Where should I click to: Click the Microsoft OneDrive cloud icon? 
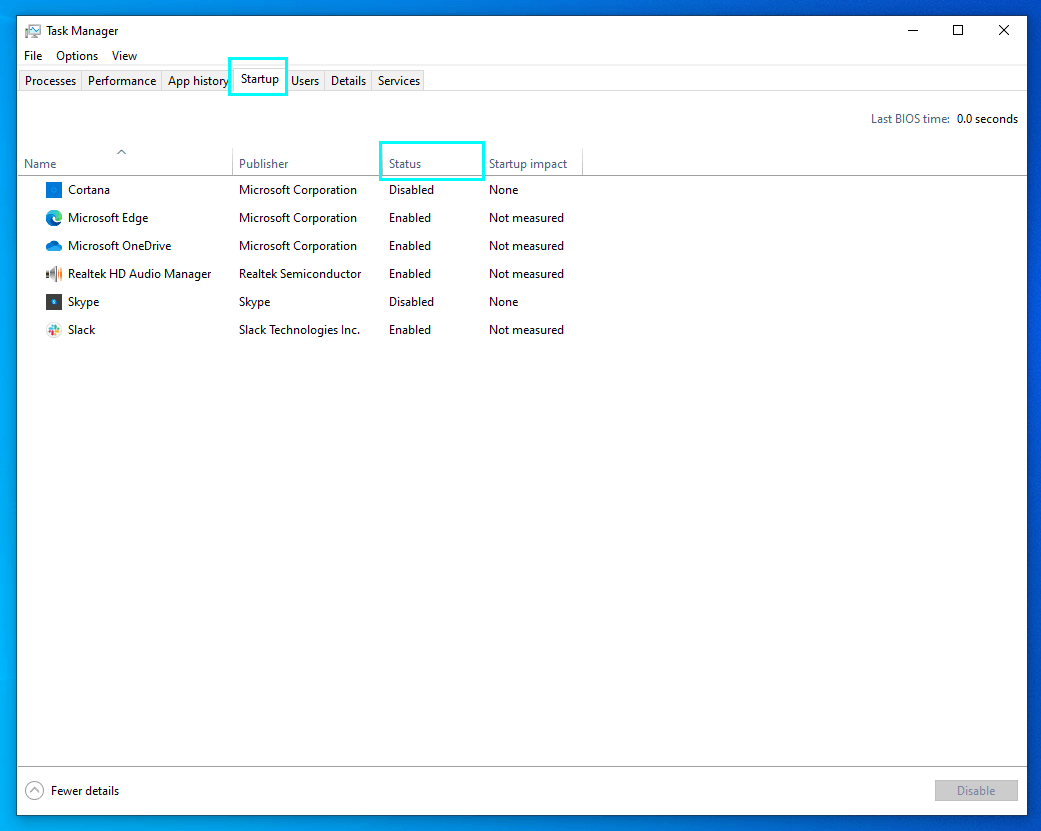coord(53,245)
